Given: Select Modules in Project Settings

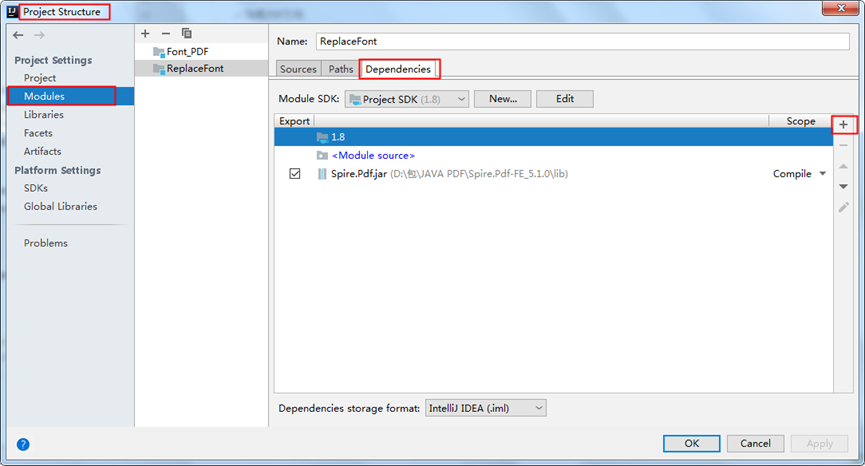Looking at the screenshot, I should (x=44, y=97).
